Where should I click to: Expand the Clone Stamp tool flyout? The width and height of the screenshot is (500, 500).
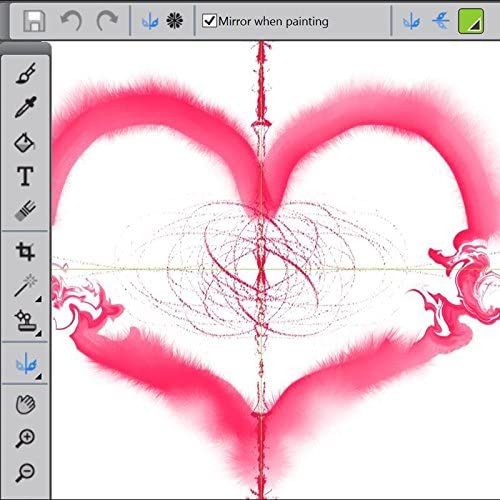tap(39, 333)
